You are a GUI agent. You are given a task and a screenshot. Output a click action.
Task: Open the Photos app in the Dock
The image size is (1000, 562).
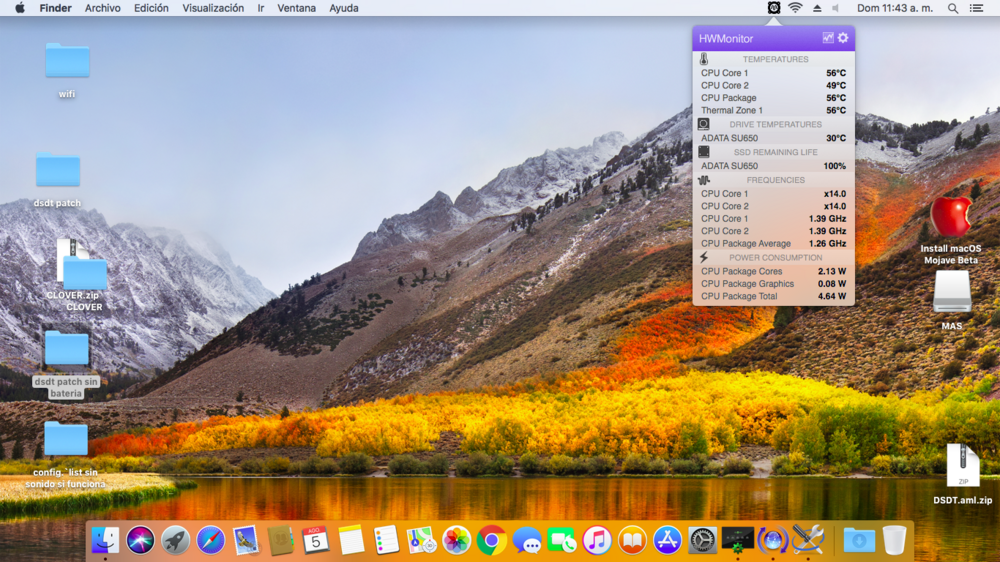[x=456, y=540]
